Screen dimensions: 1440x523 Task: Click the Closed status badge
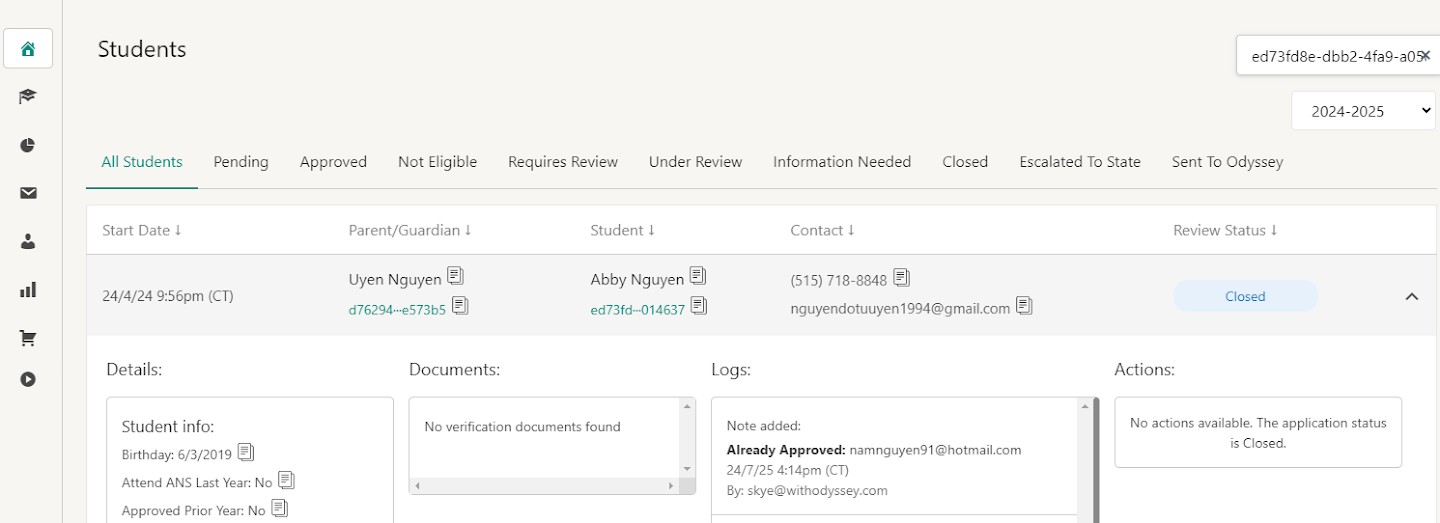pyautogui.click(x=1245, y=296)
